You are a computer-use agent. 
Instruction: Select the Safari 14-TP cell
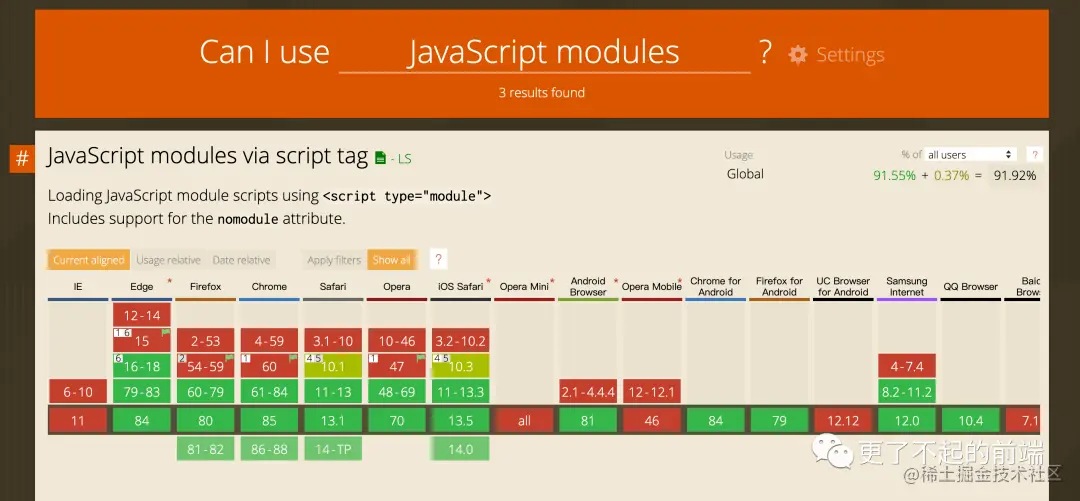pyautogui.click(x=333, y=449)
